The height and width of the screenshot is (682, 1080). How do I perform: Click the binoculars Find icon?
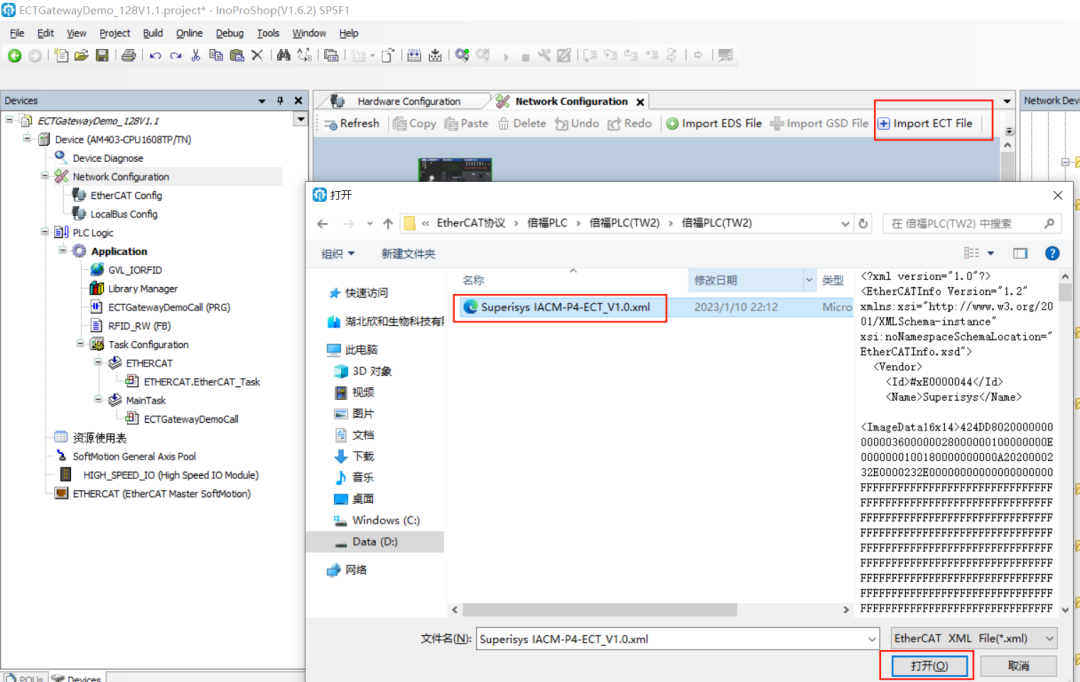(283, 55)
